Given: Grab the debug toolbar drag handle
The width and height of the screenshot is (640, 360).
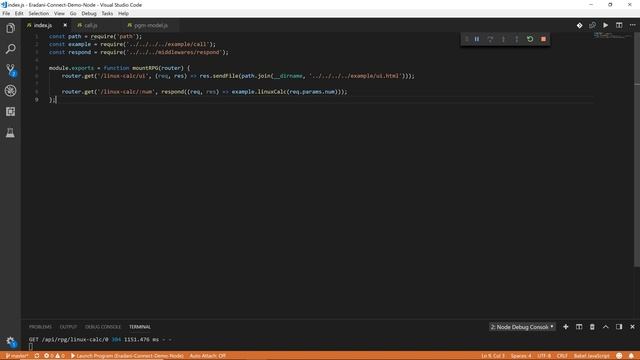Looking at the screenshot, I should point(466,39).
